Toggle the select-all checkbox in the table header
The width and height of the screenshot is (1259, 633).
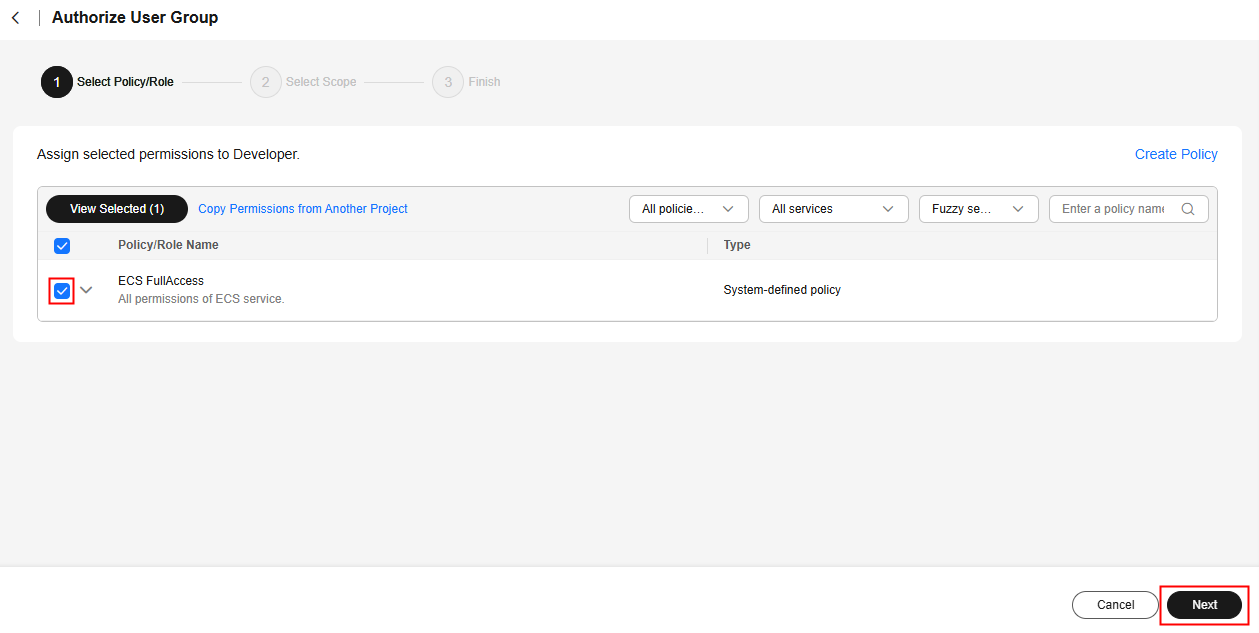(62, 245)
